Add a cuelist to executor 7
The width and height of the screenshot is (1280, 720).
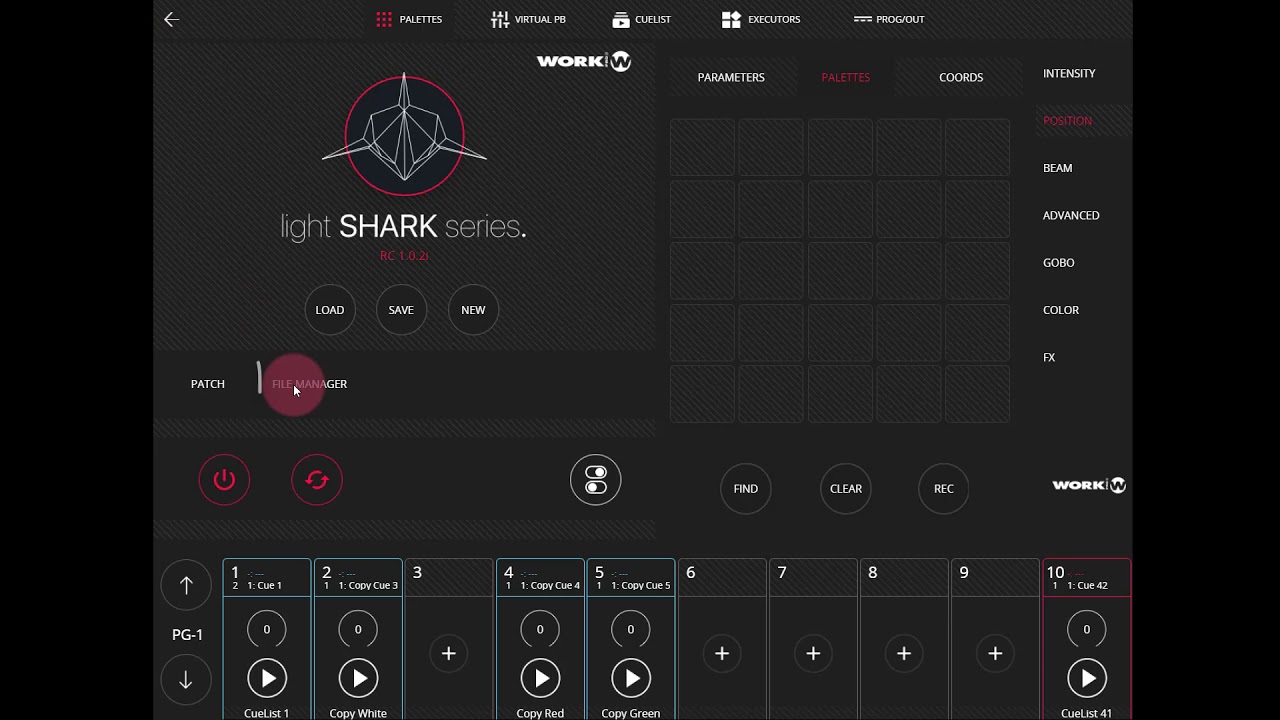[813, 653]
